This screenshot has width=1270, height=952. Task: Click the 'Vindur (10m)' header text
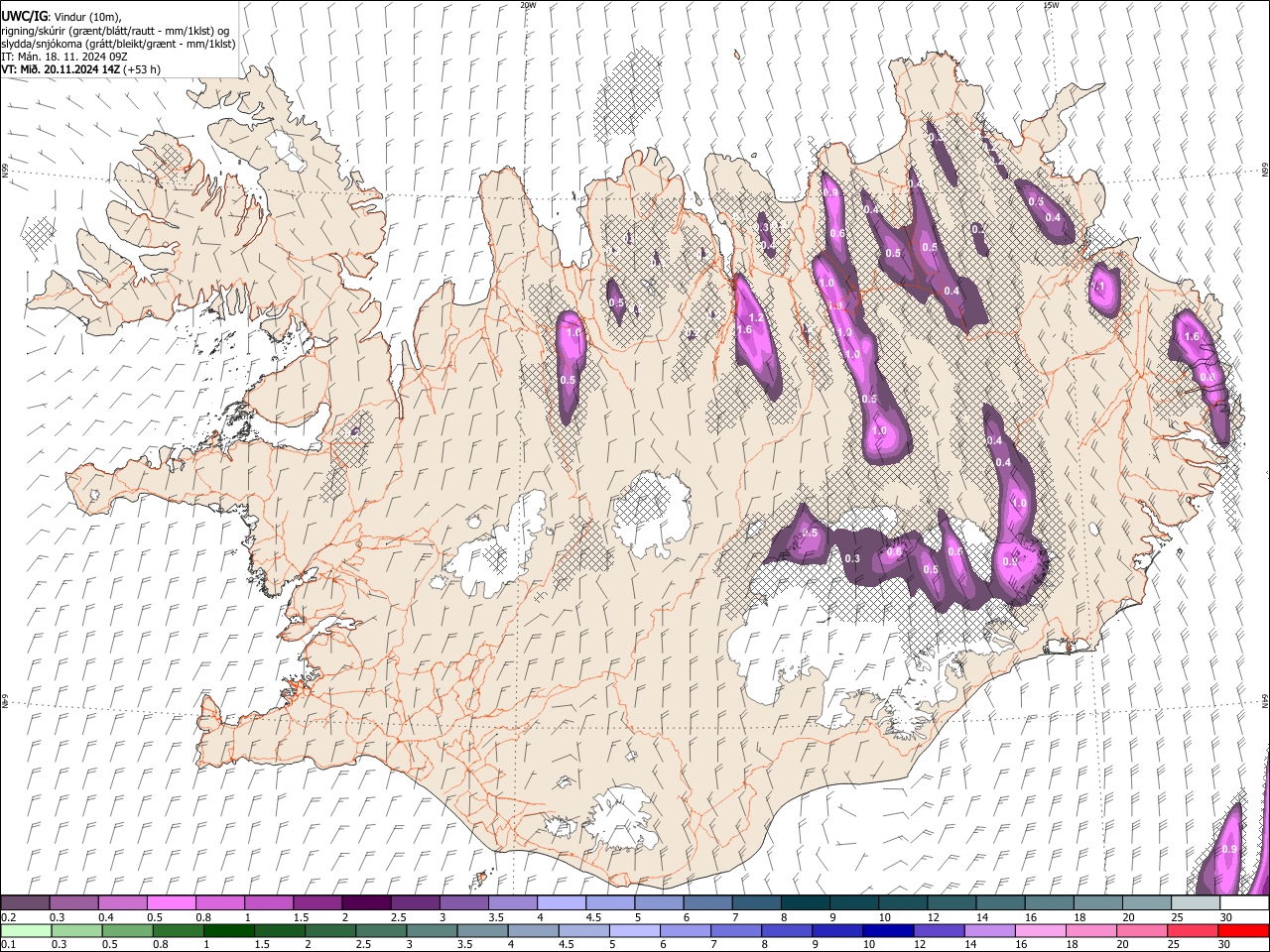click(86, 17)
